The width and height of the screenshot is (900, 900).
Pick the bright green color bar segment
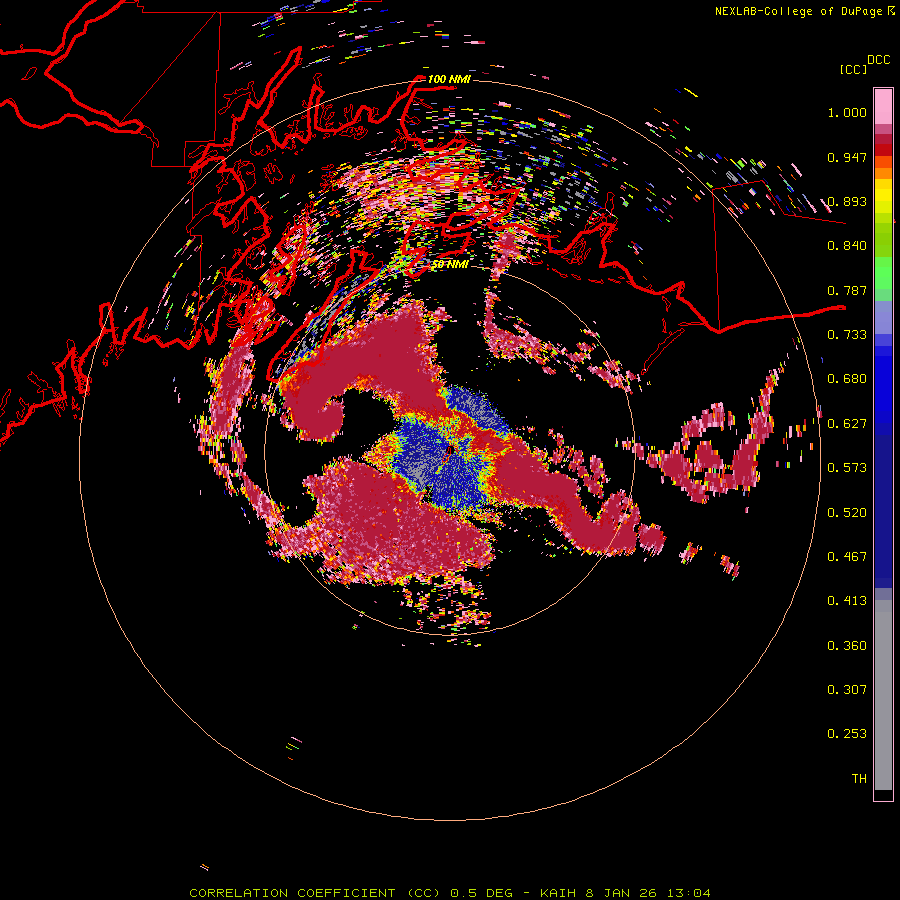pos(883,273)
